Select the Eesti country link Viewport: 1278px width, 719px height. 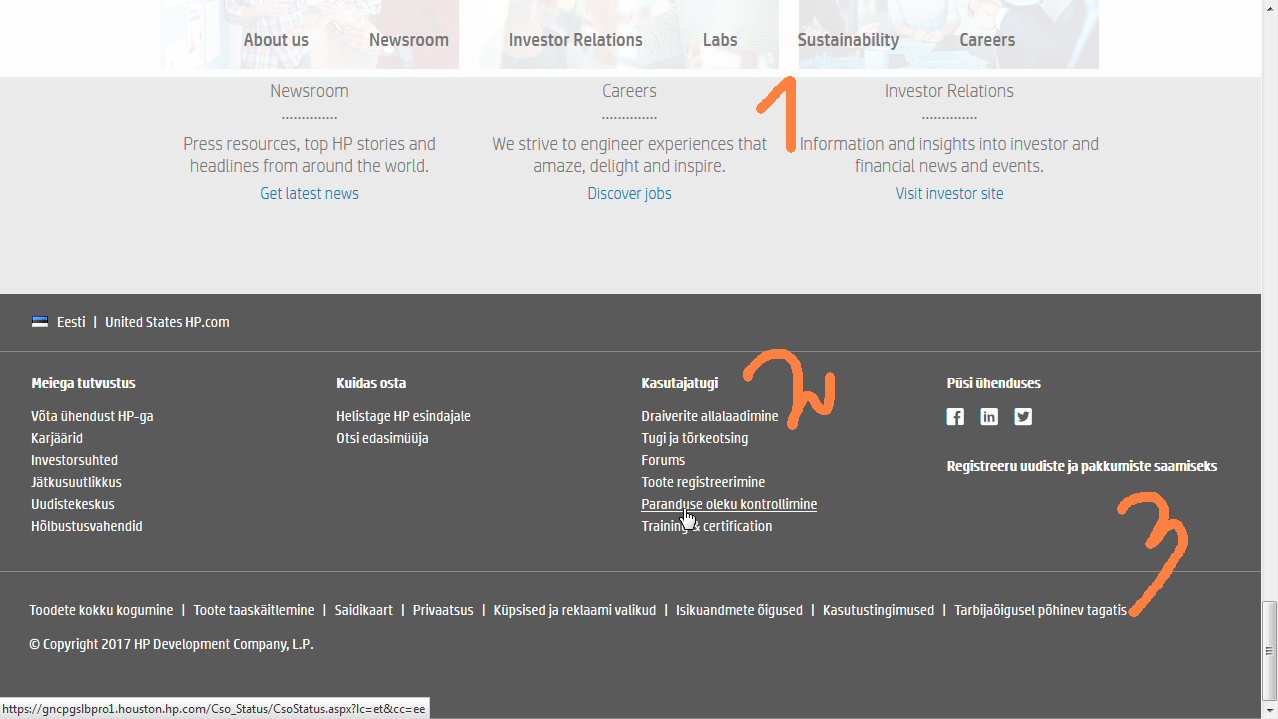point(71,322)
